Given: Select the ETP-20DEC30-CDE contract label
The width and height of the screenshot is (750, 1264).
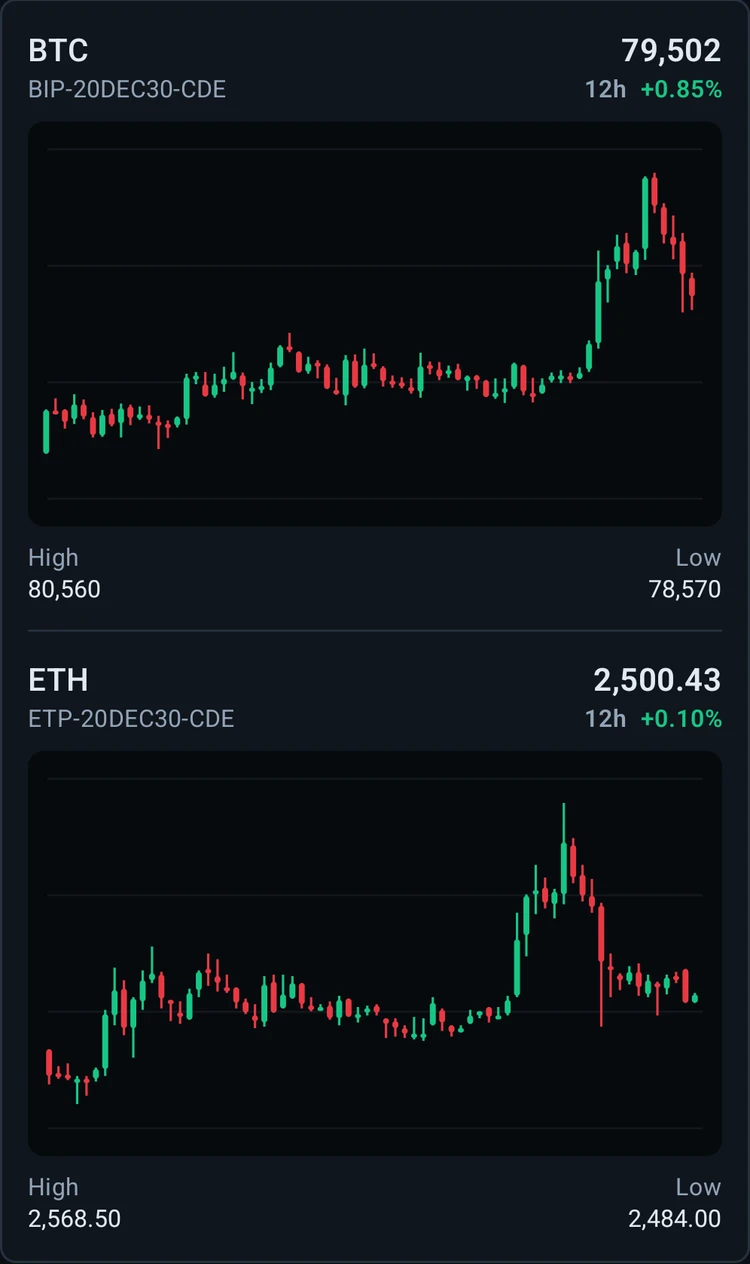Looking at the screenshot, I should click(131, 718).
